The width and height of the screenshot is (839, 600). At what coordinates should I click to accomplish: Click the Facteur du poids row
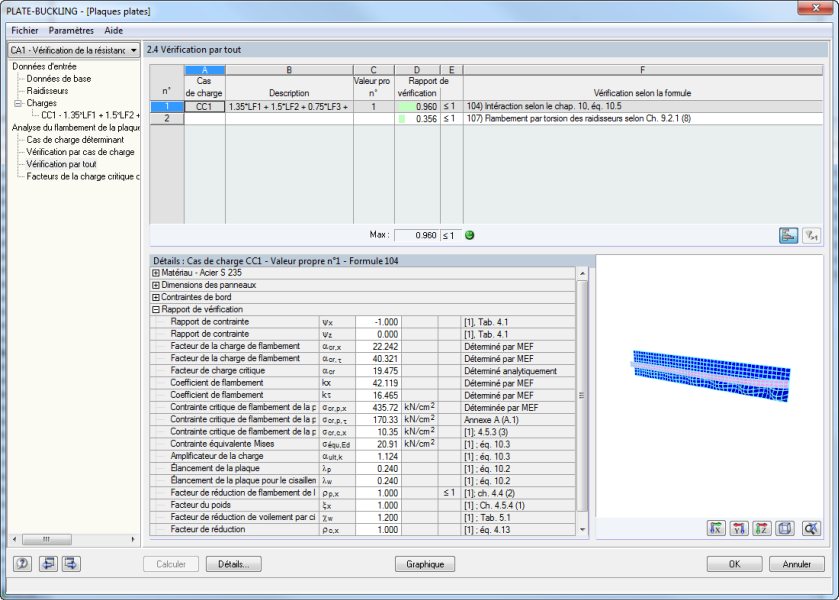pos(363,505)
